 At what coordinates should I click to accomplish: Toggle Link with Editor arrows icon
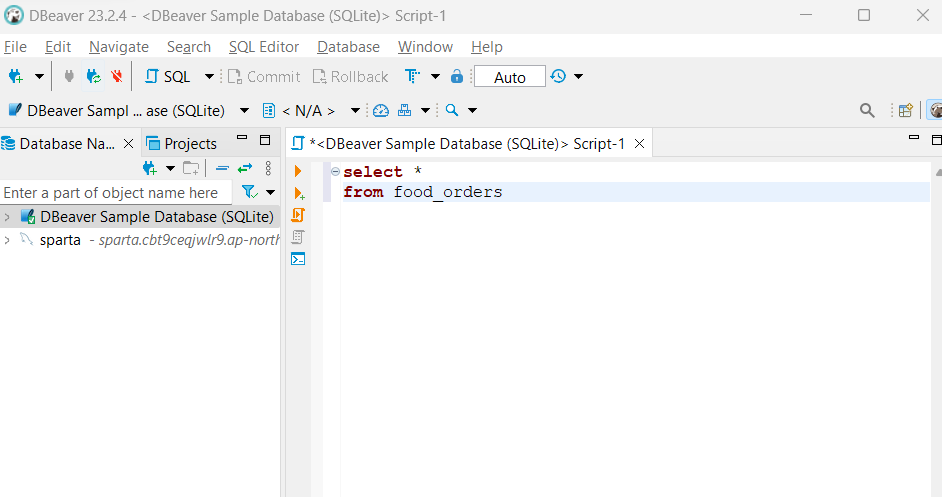coord(245,168)
